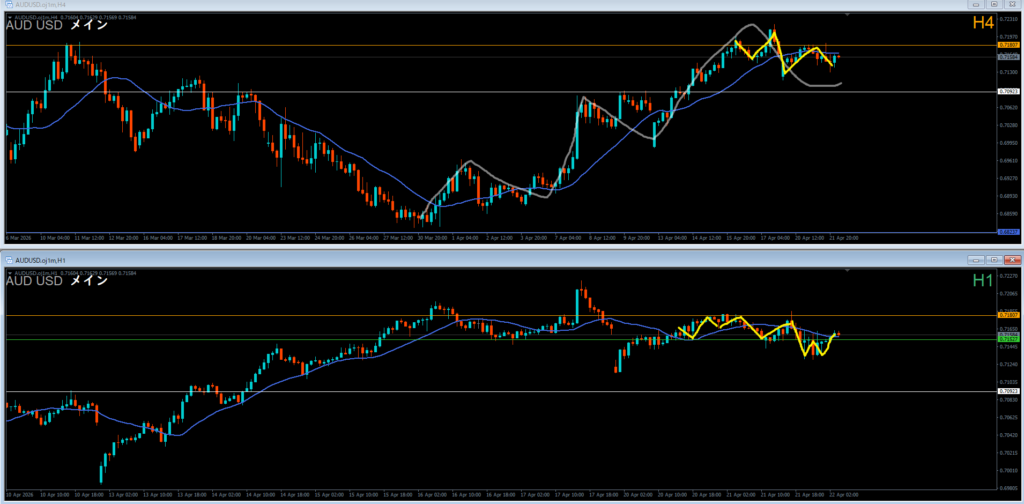Click the orange 0.71807 price tag on H4
The width and height of the screenshot is (1024, 504).
[1008, 46]
